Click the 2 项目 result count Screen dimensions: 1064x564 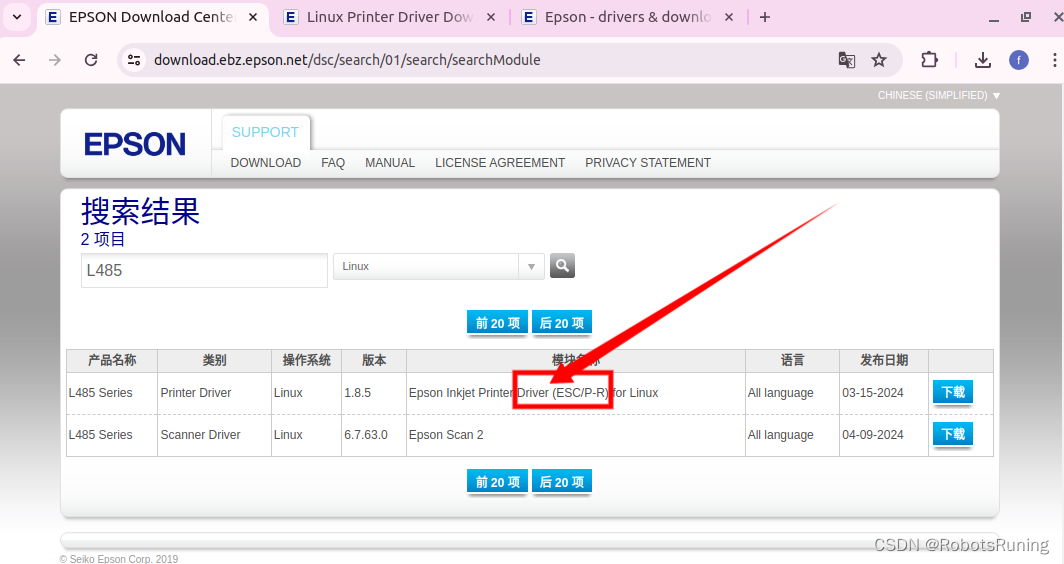point(102,239)
